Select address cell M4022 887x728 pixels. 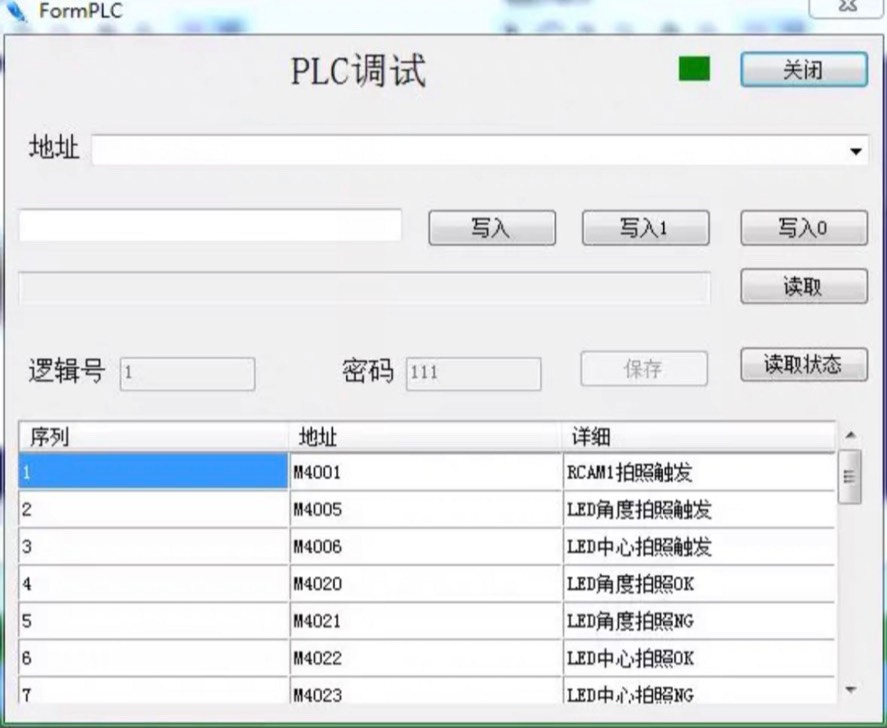426,658
